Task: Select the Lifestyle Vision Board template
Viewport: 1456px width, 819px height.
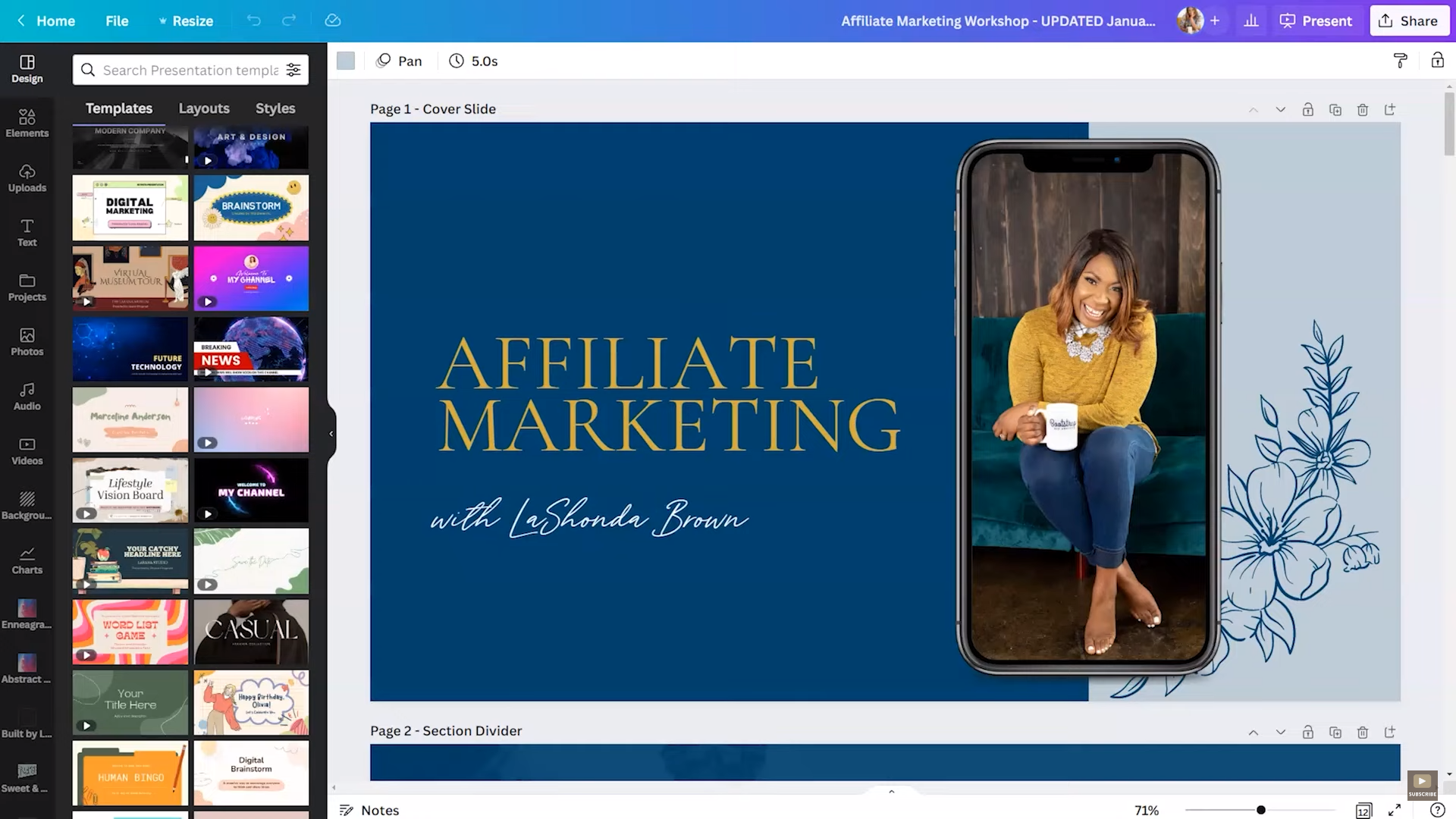Action: (130, 490)
